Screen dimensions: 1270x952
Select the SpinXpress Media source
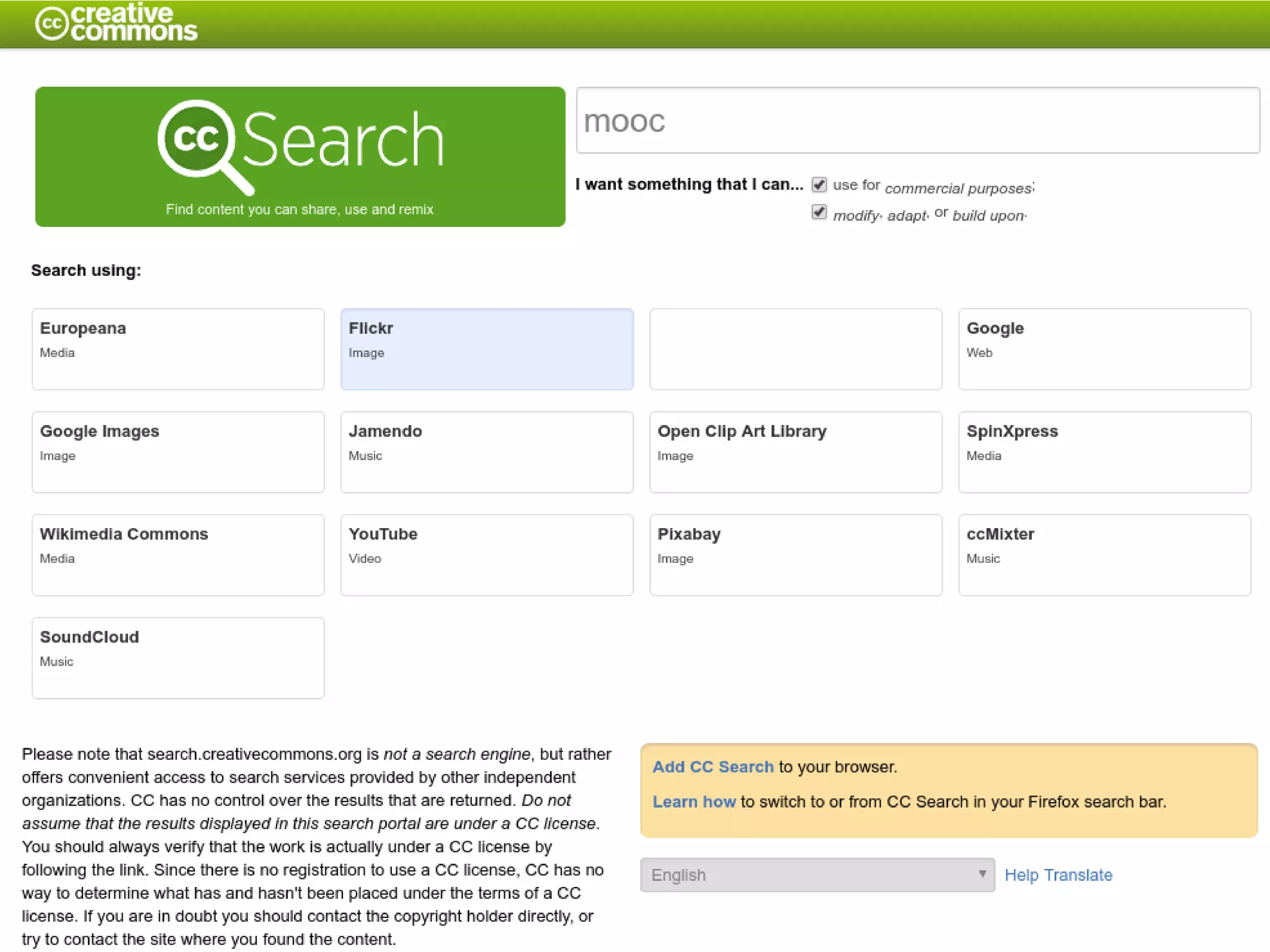click(1104, 452)
